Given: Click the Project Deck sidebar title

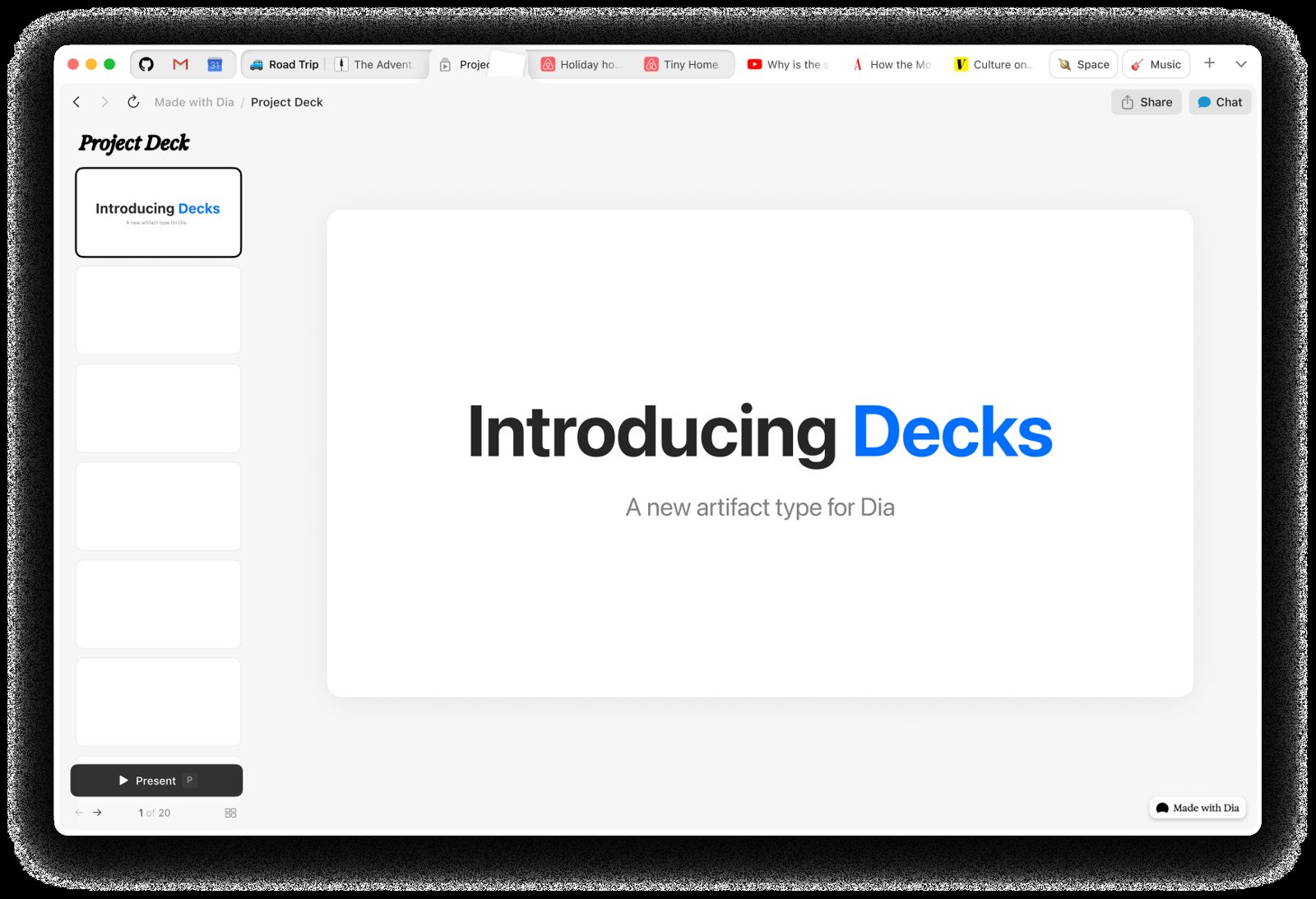Looking at the screenshot, I should 134,143.
